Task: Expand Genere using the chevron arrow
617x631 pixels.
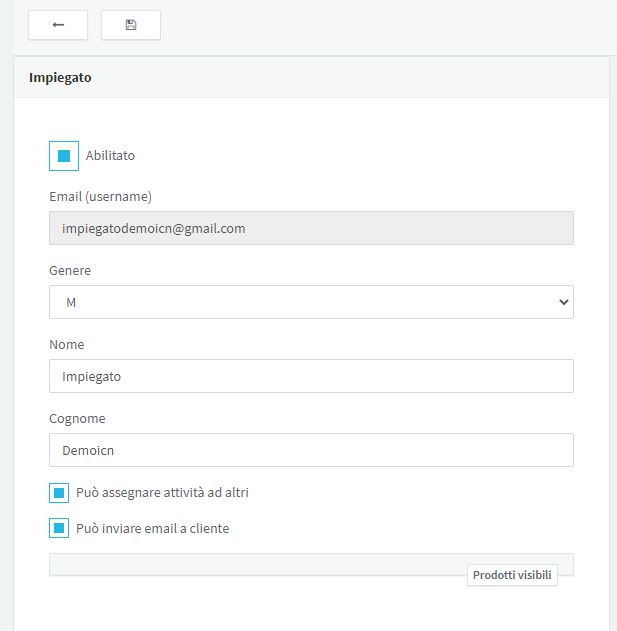Action: 563,302
